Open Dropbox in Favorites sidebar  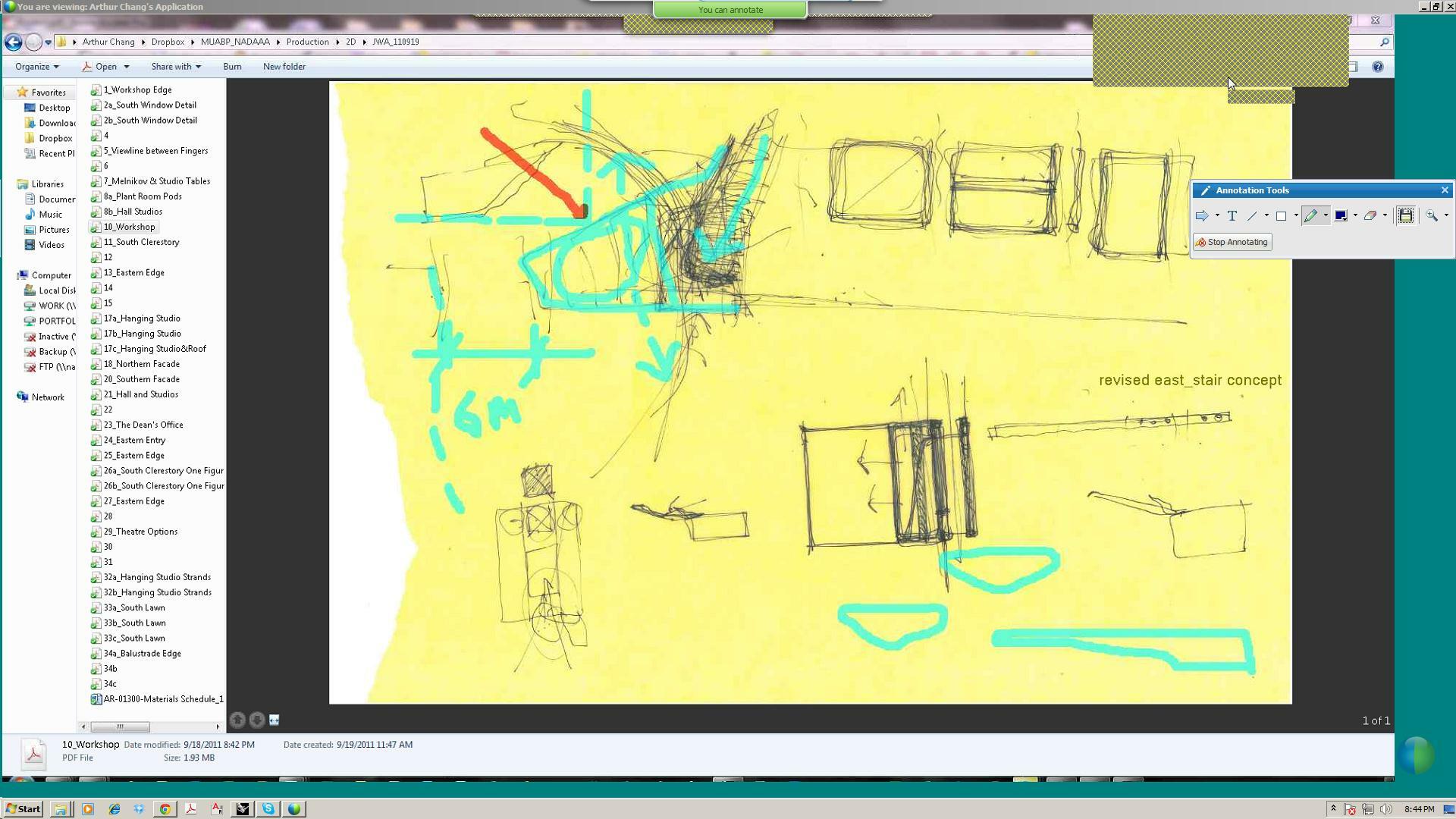pyautogui.click(x=49, y=138)
